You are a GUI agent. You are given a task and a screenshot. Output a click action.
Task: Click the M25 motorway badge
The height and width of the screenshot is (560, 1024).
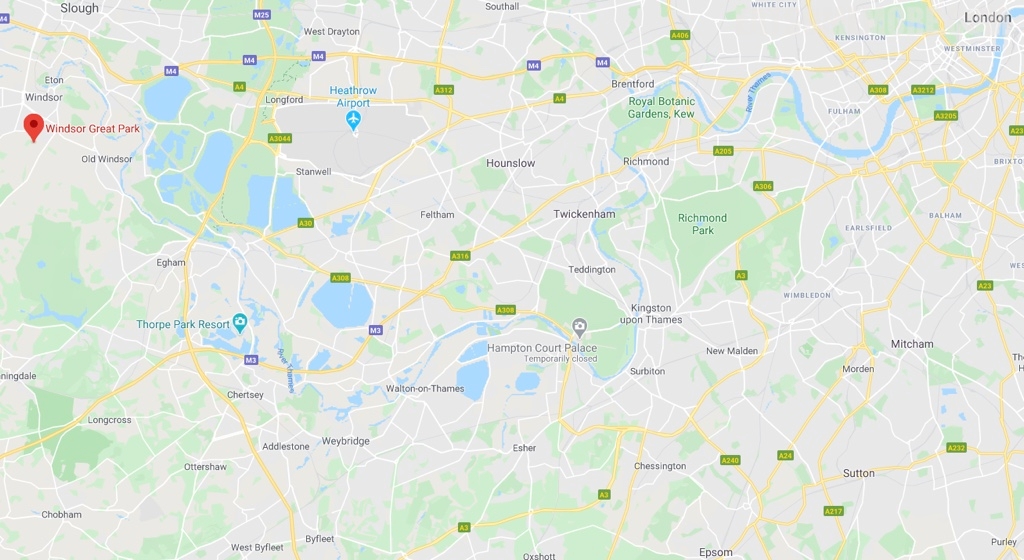click(262, 14)
